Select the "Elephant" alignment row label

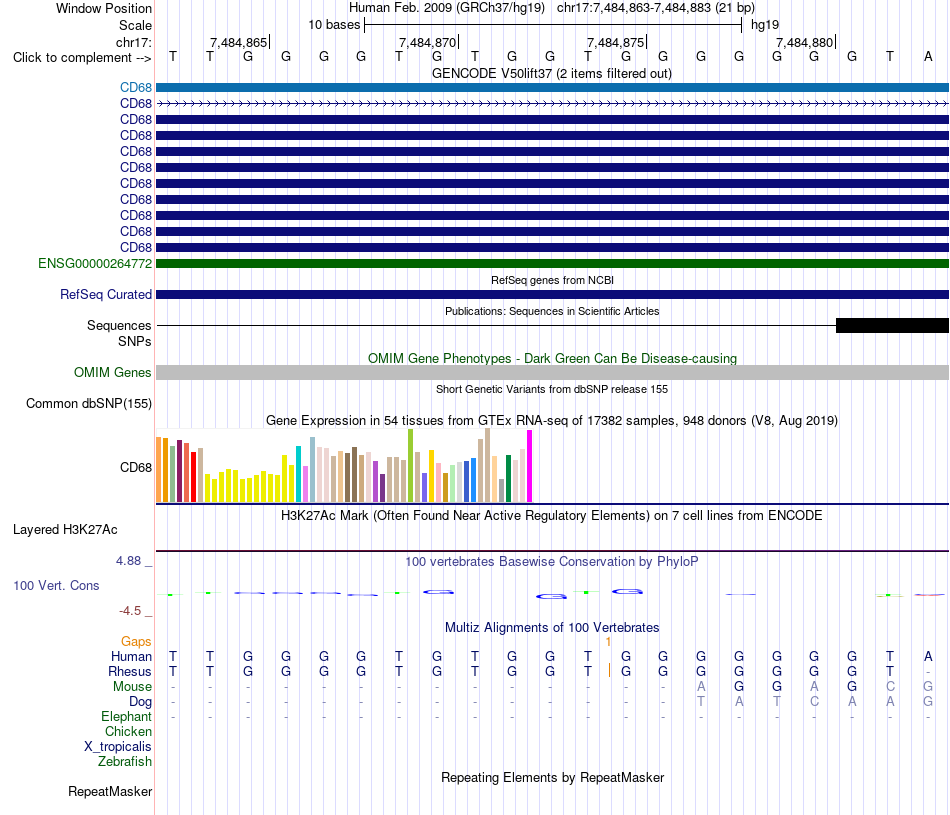tap(126, 716)
